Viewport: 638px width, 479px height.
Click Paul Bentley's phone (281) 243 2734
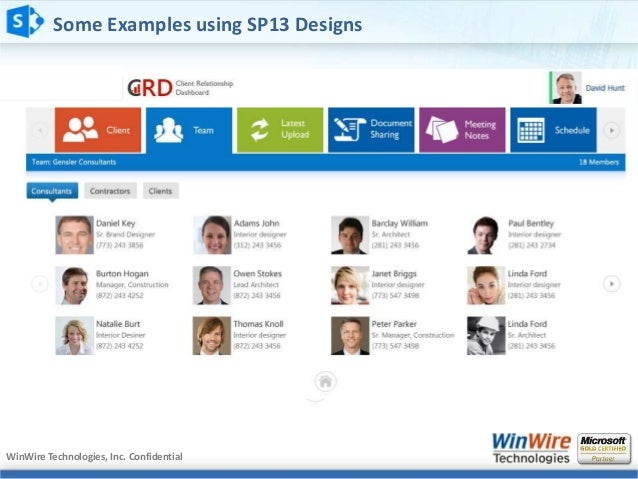532,245
